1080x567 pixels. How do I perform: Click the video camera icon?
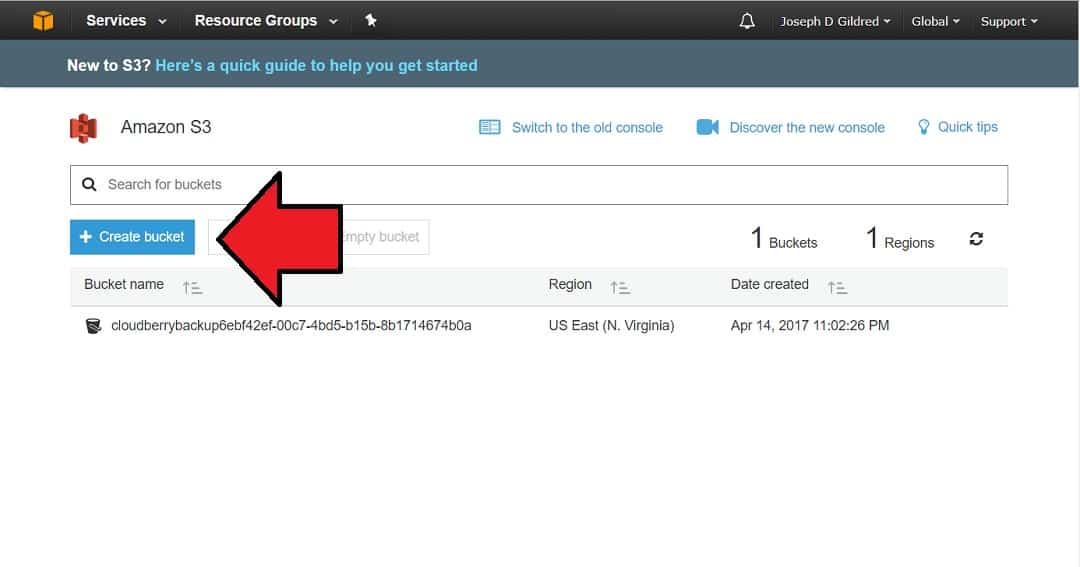tap(707, 127)
